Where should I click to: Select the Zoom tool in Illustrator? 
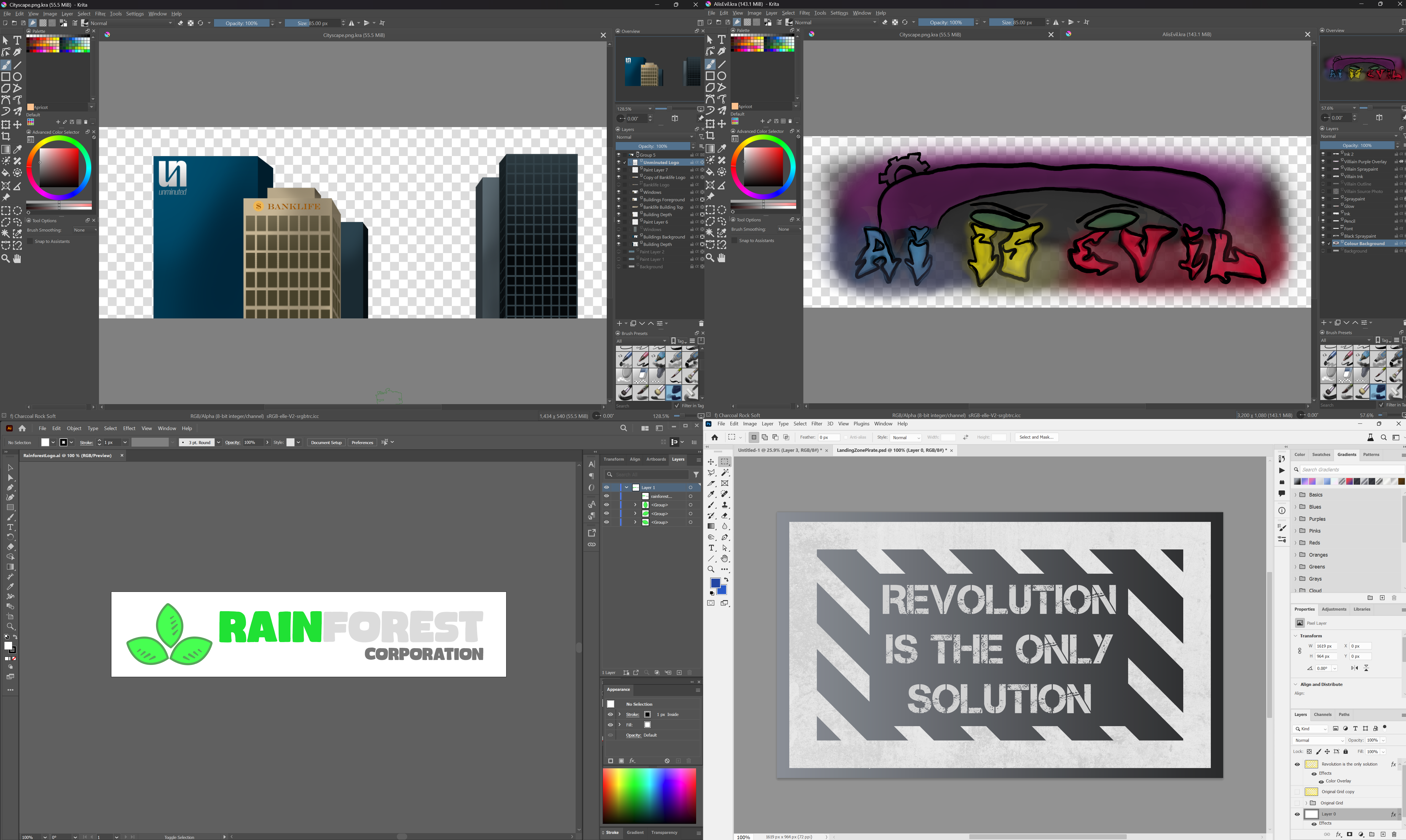click(10, 627)
